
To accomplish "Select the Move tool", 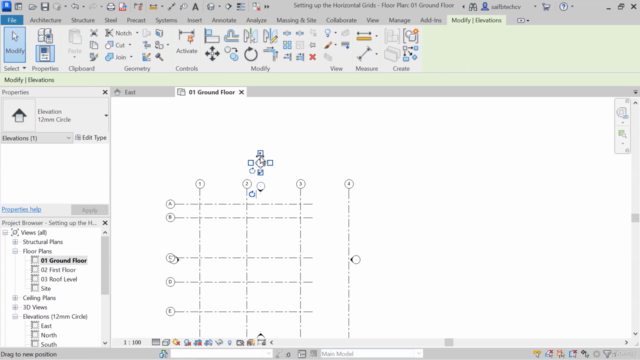I will click(212, 54).
